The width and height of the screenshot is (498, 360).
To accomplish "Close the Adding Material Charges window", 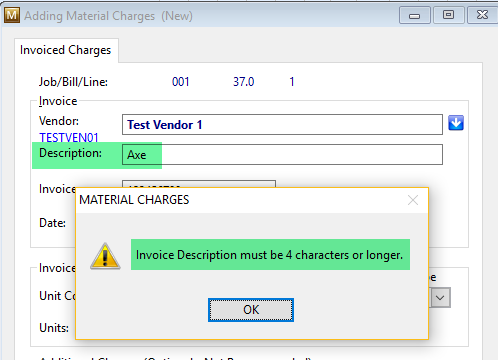I will click(482, 15).
